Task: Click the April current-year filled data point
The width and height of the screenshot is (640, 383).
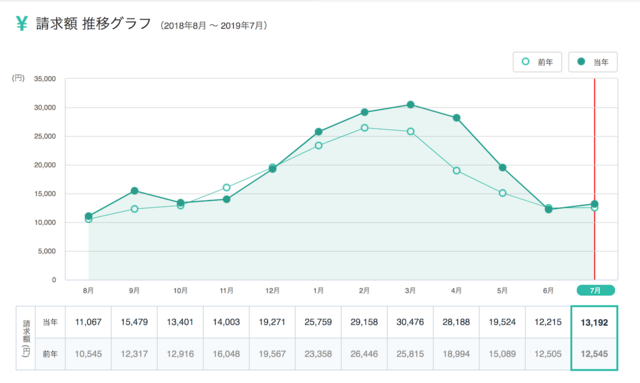Action: coord(457,118)
